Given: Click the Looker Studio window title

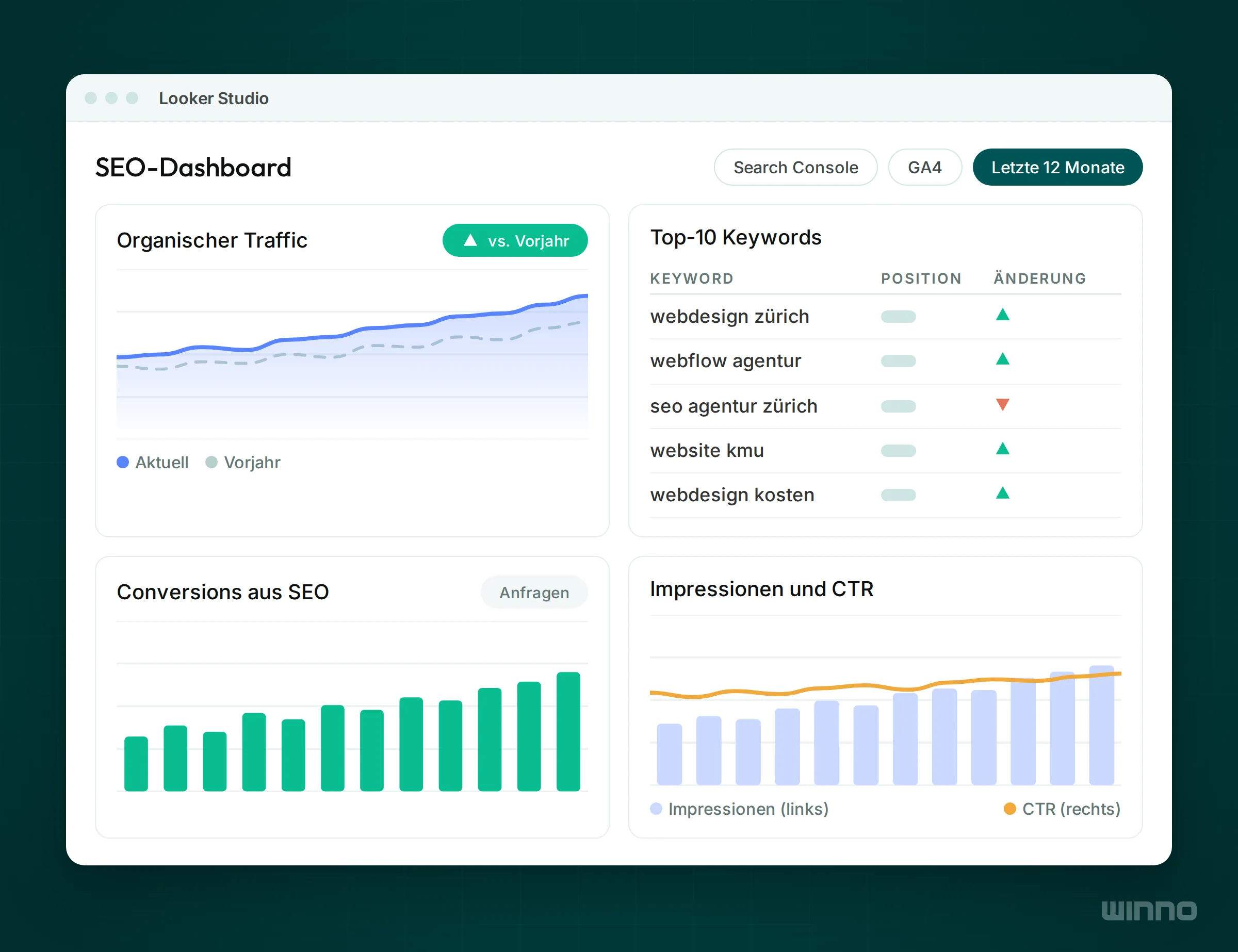Looking at the screenshot, I should [214, 99].
